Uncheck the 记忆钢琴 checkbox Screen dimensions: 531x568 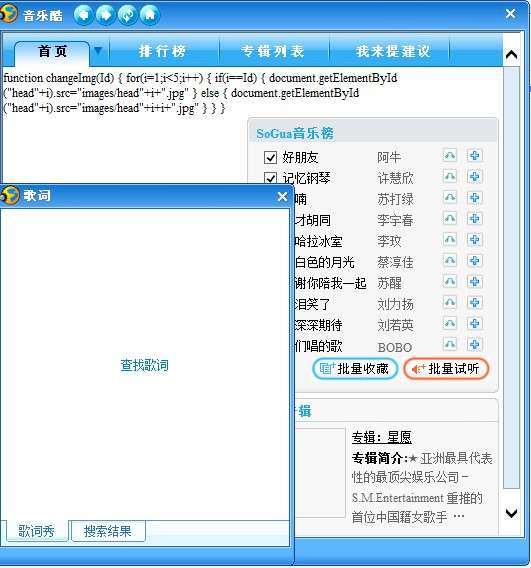click(x=270, y=178)
